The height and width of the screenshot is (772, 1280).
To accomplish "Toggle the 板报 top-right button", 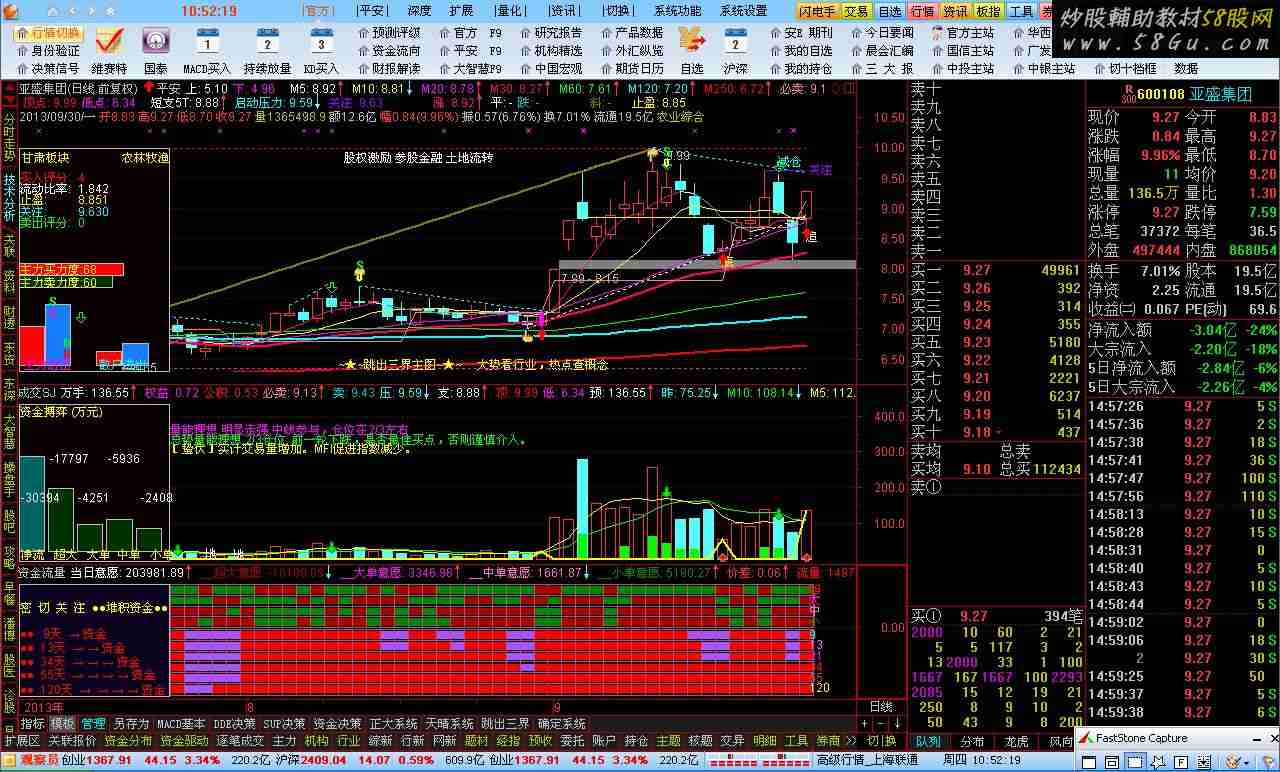I will 988,11.
